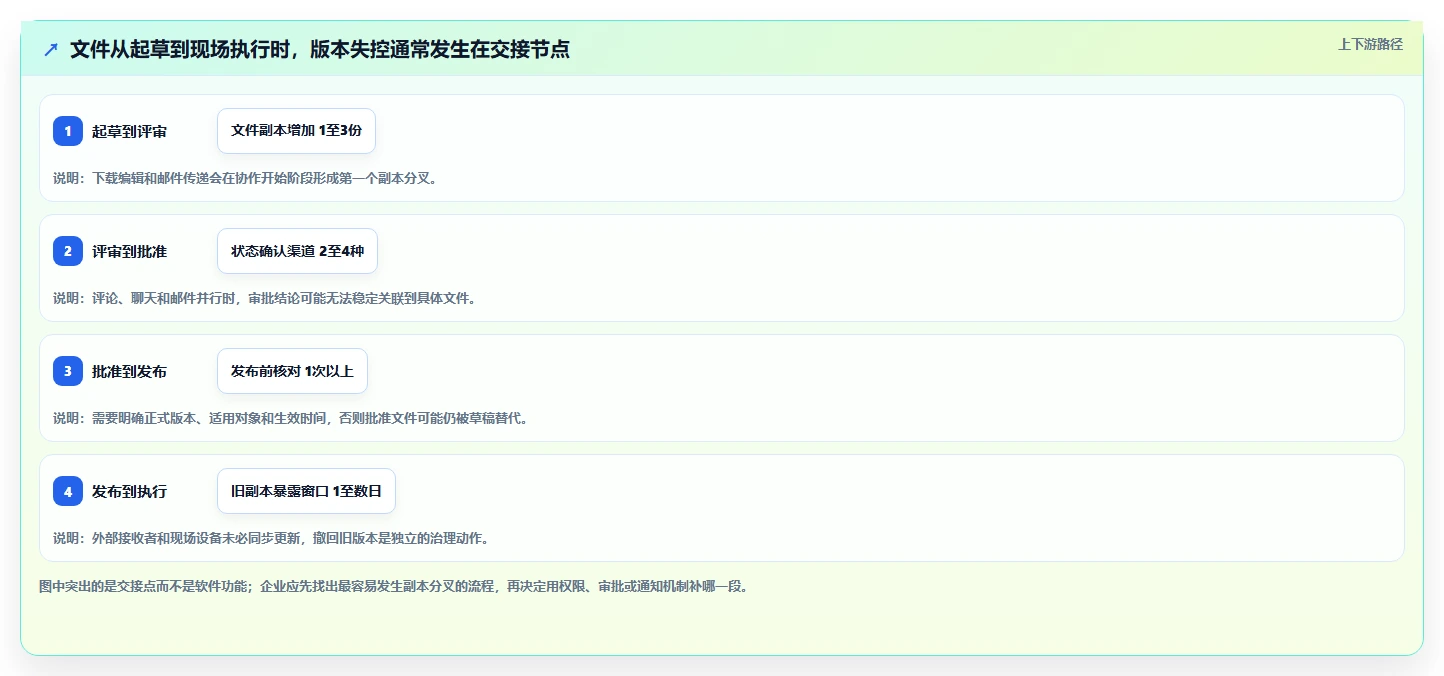Click the 发布前核对 1次以上 pill
Viewport: 1444px width, 676px height.
pyautogui.click(x=292, y=371)
